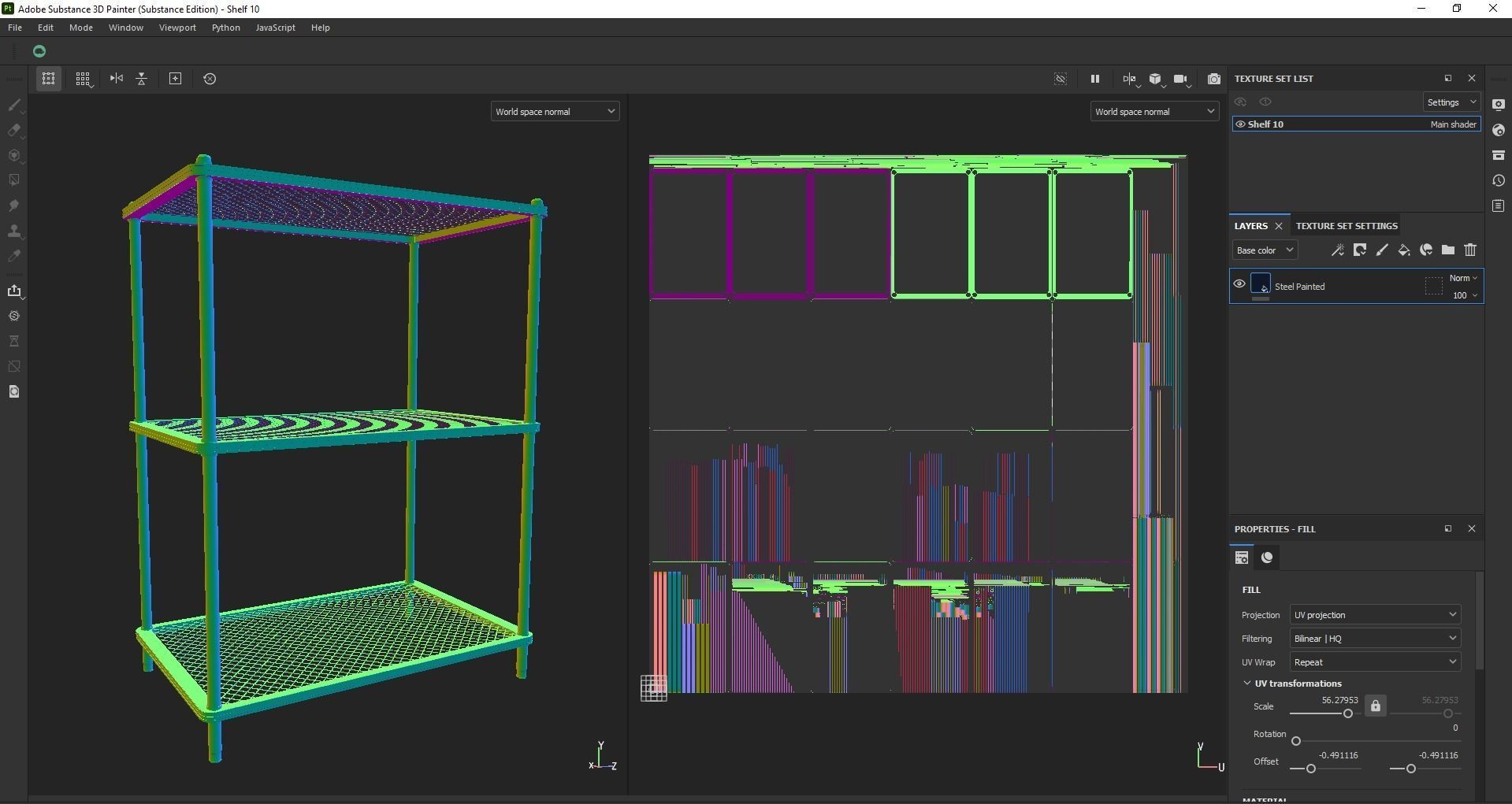1512x804 pixels.
Task: Collapse the UV transformations section
Action: [1247, 684]
